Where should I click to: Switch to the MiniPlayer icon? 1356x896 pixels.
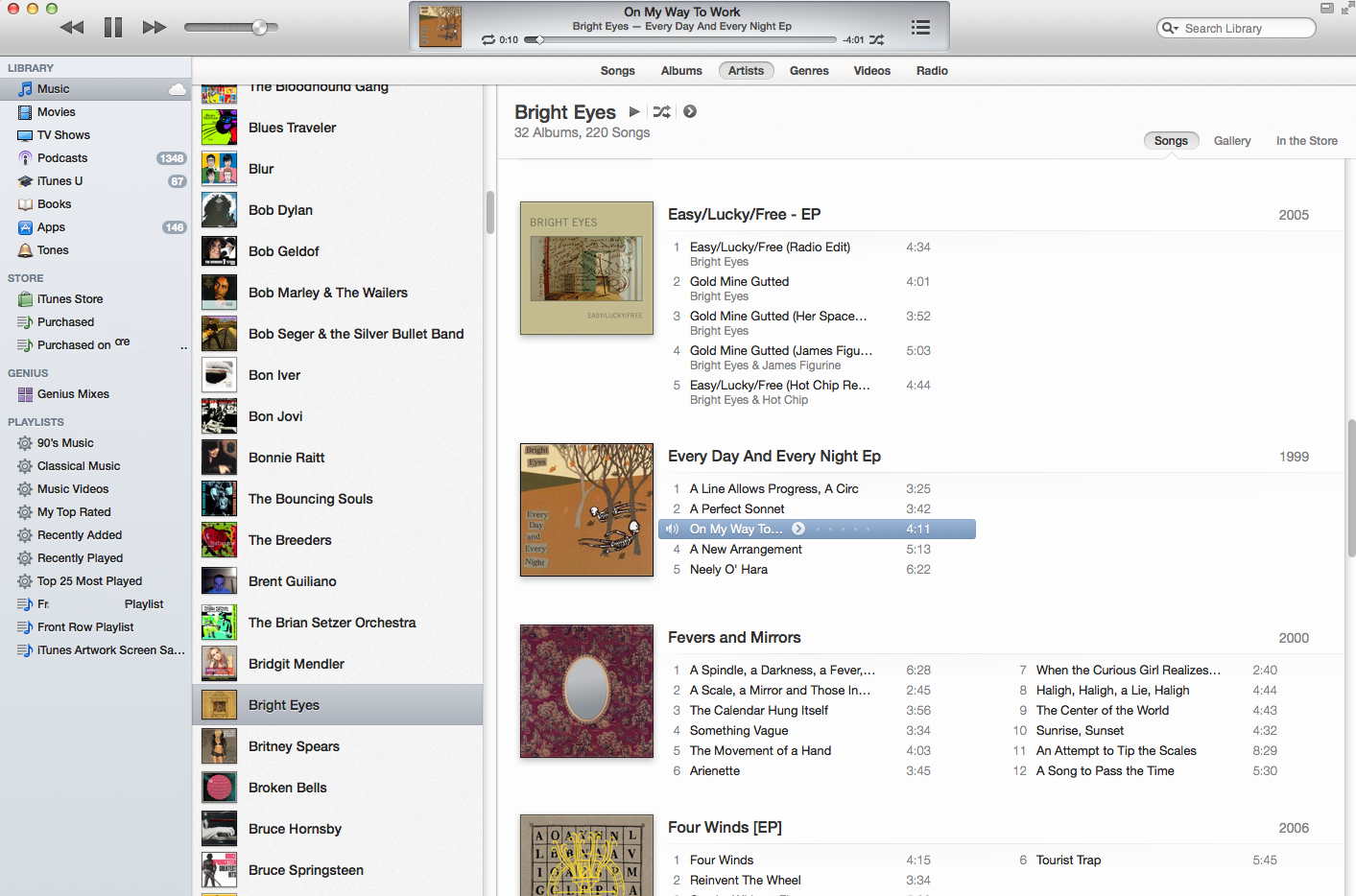click(x=1327, y=8)
